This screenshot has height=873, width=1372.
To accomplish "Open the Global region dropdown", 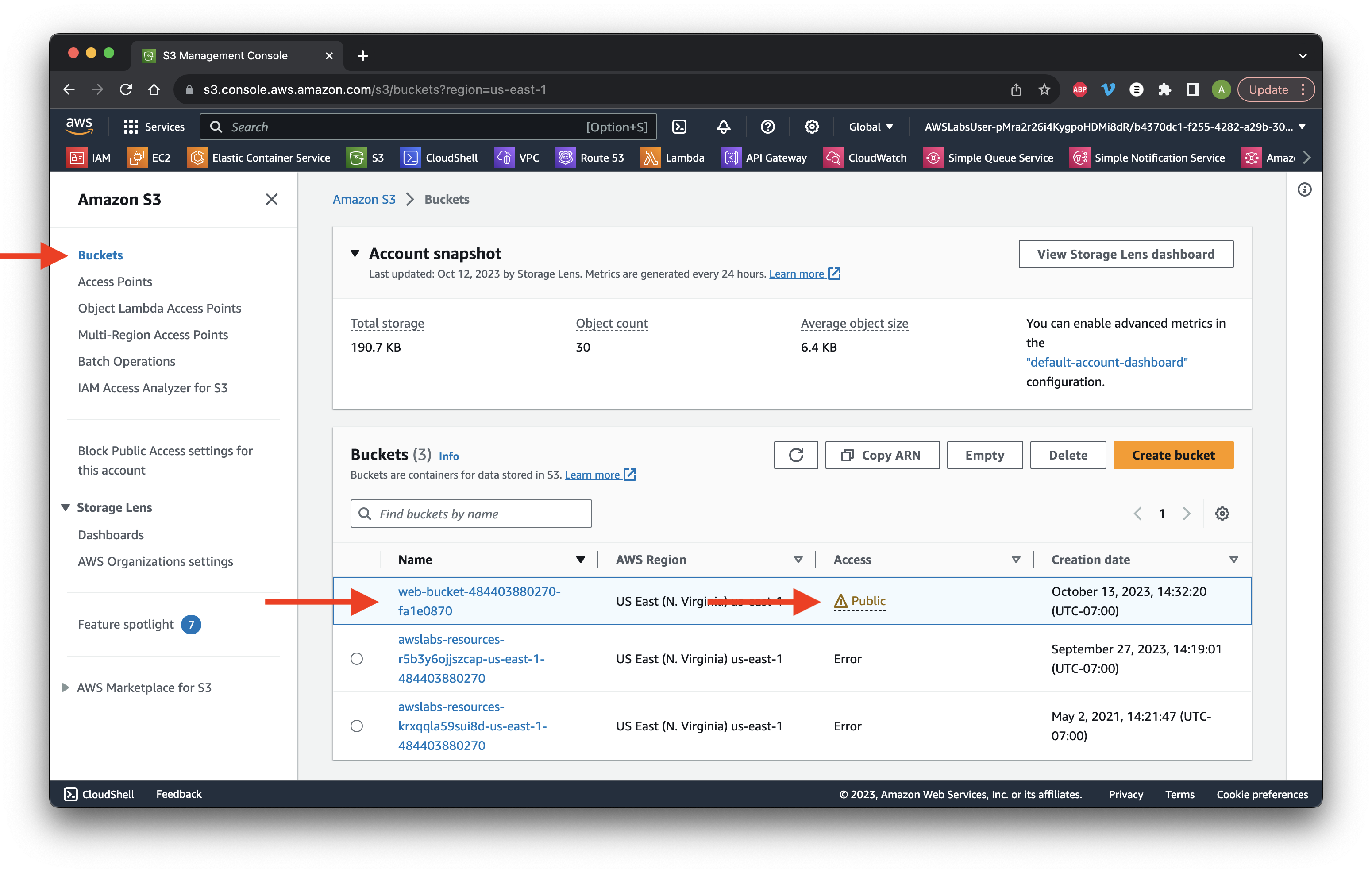I will point(870,127).
